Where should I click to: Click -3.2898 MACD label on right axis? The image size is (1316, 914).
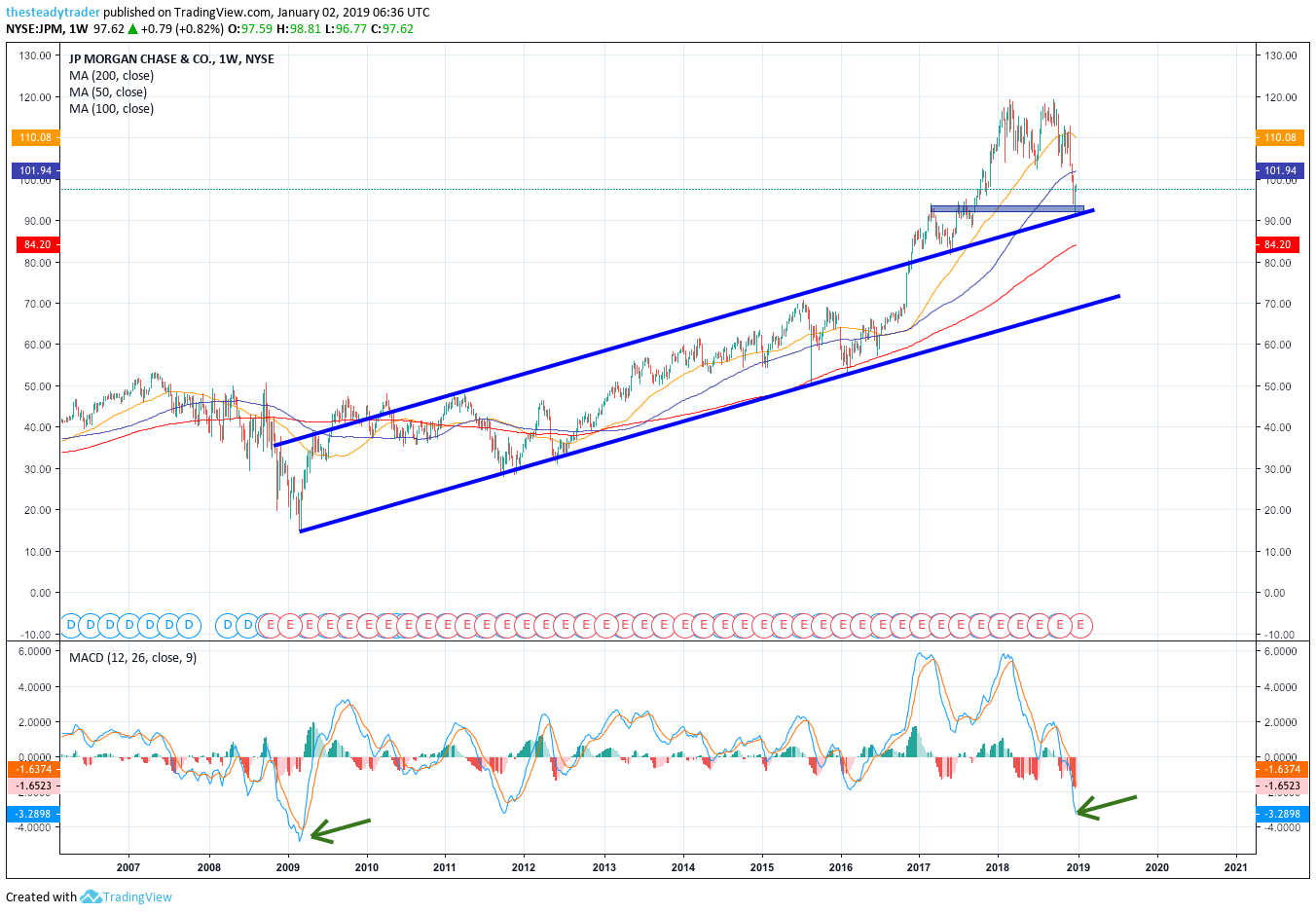click(1283, 815)
